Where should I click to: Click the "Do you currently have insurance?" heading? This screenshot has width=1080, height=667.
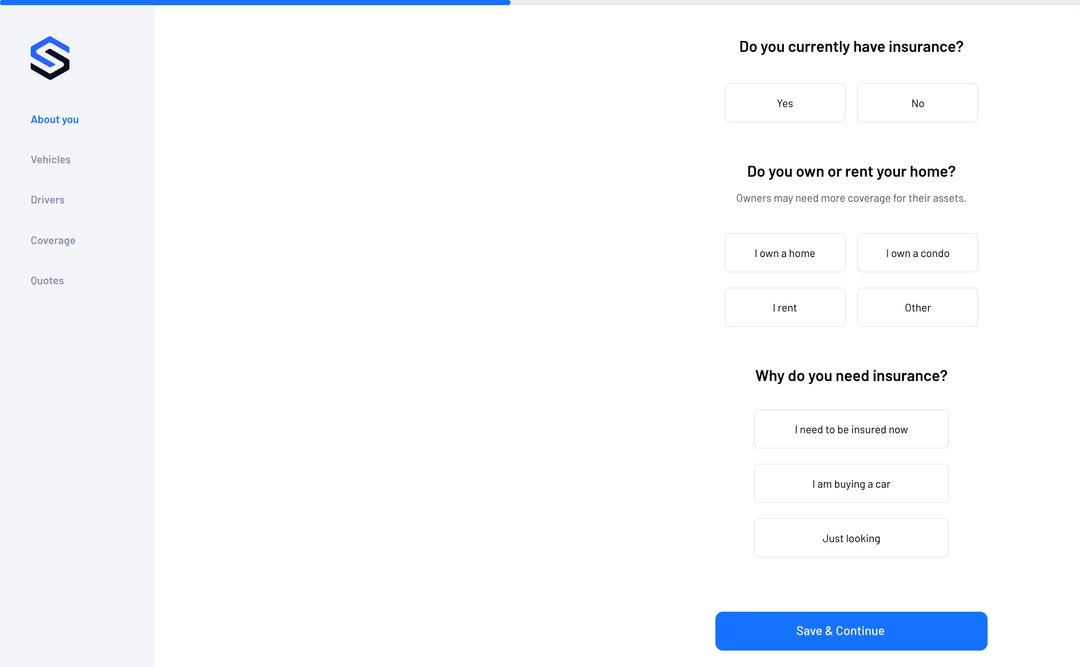point(851,46)
